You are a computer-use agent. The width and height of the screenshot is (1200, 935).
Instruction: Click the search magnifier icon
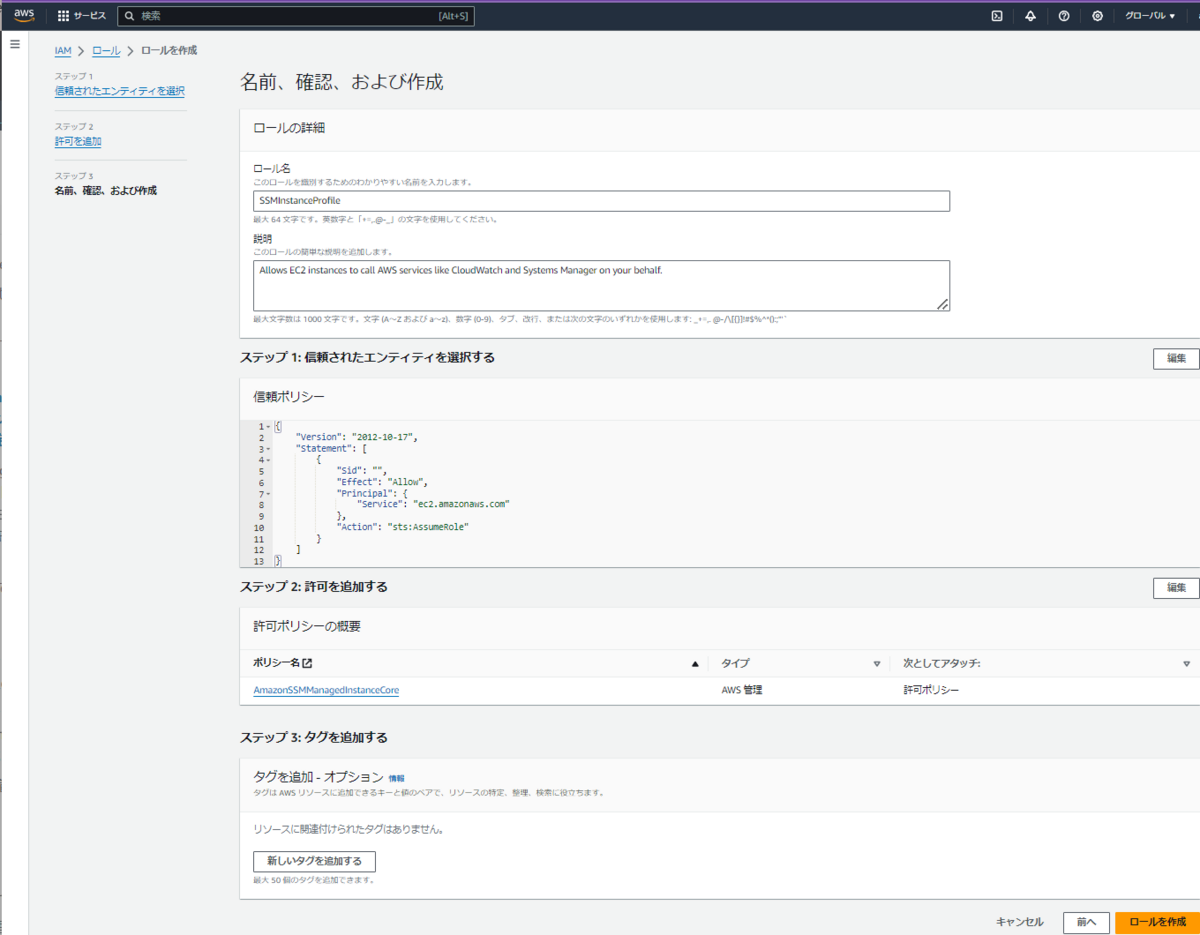coord(130,16)
